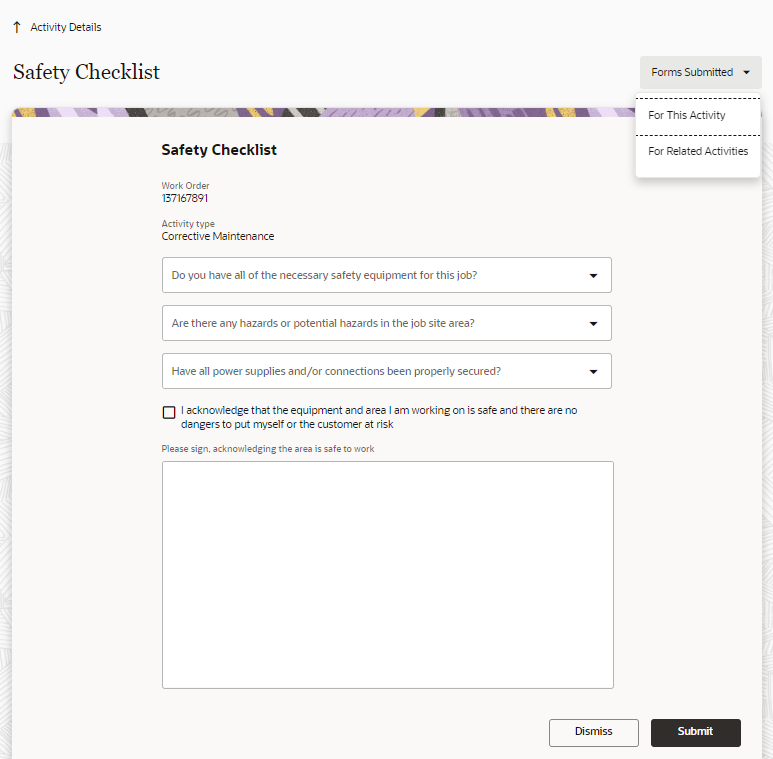
Task: Choose For Related Activities menu entry
Action: [698, 151]
